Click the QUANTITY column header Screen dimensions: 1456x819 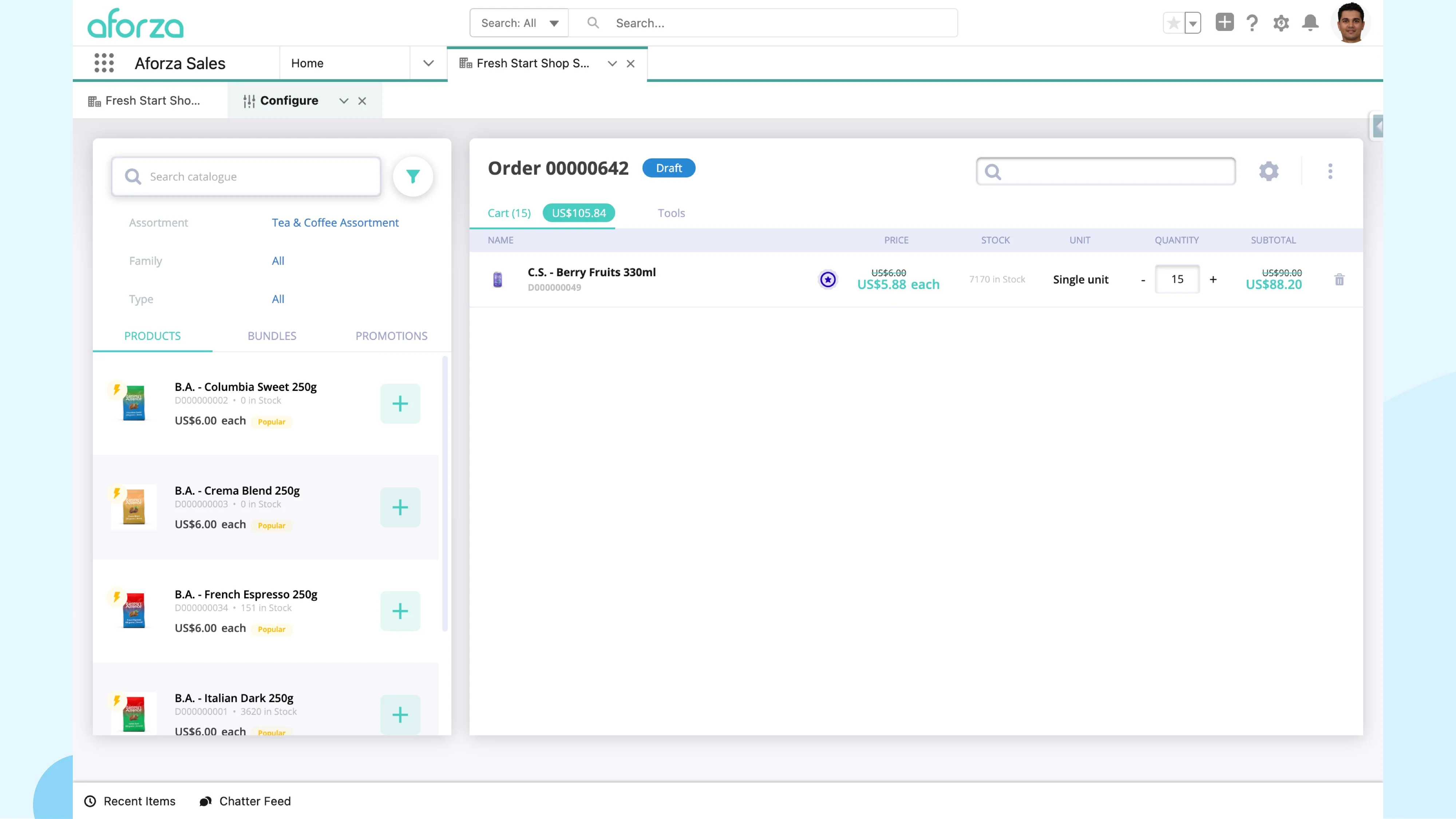tap(1176, 240)
